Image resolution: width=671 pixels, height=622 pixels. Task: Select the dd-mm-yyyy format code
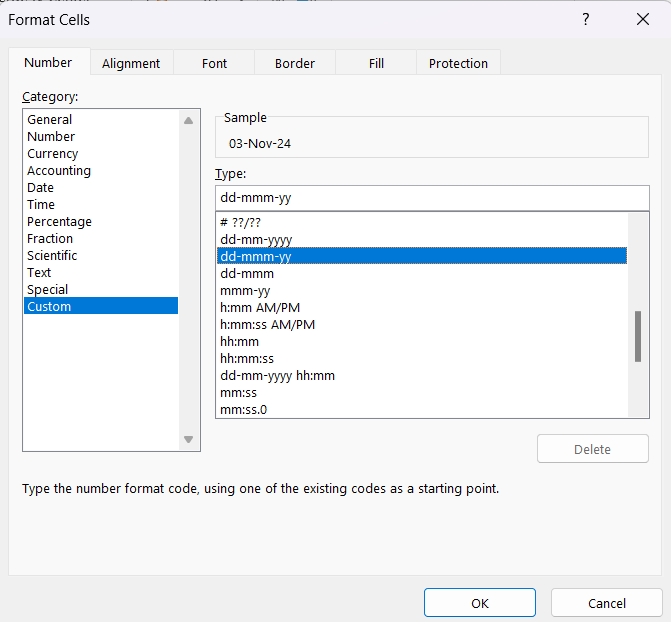coord(422,239)
